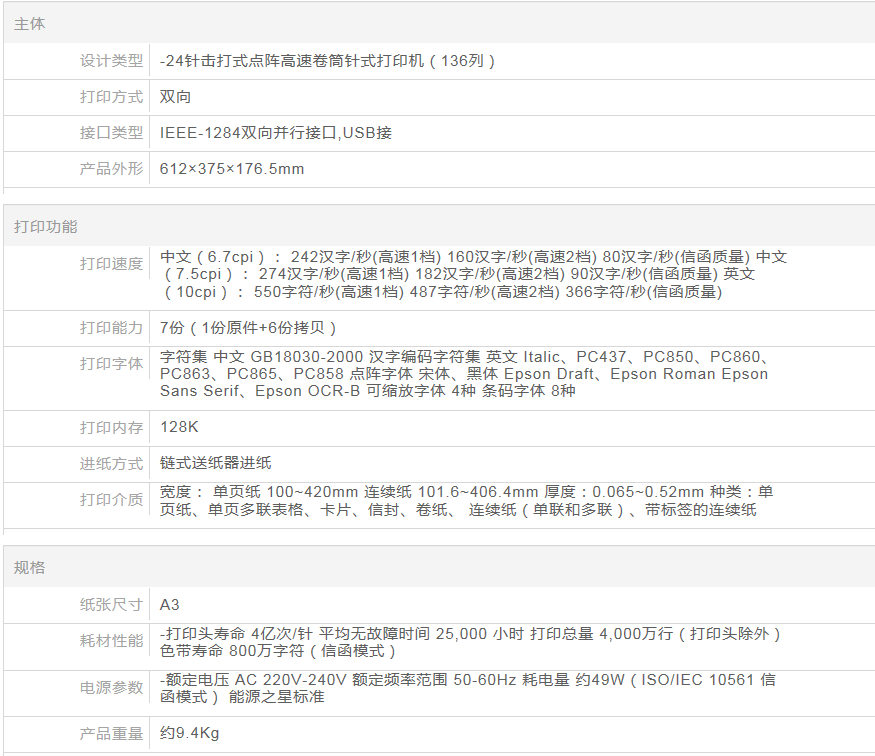This screenshot has height=756, width=875.
Task: Click the 规格 section header
Action: 30,568
